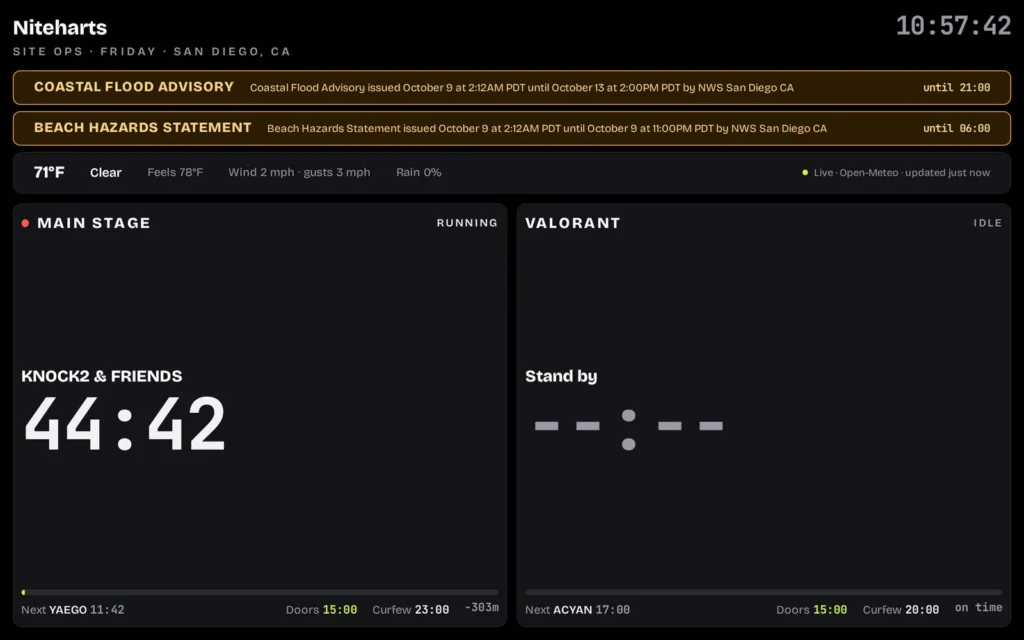This screenshot has width=1024, height=640.
Task: Click the Live Open-Meteo updated label
Action: [x=902, y=172]
